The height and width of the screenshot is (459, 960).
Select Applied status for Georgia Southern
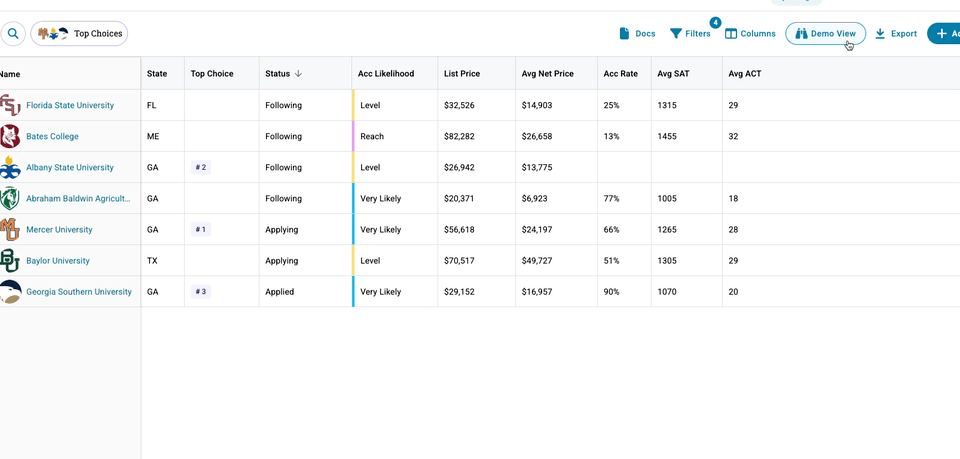pos(280,292)
